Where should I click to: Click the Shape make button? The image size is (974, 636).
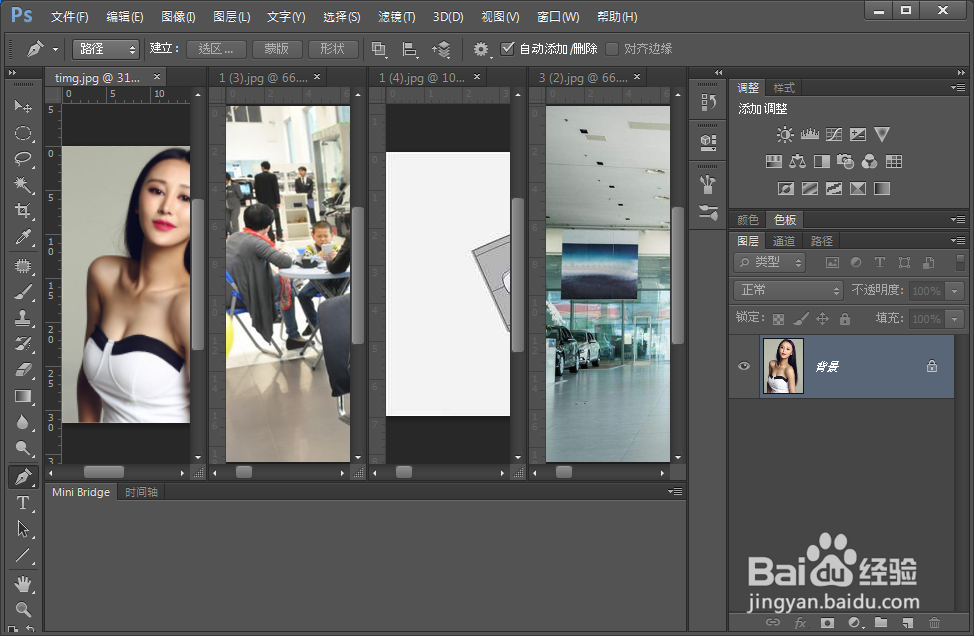[332, 49]
